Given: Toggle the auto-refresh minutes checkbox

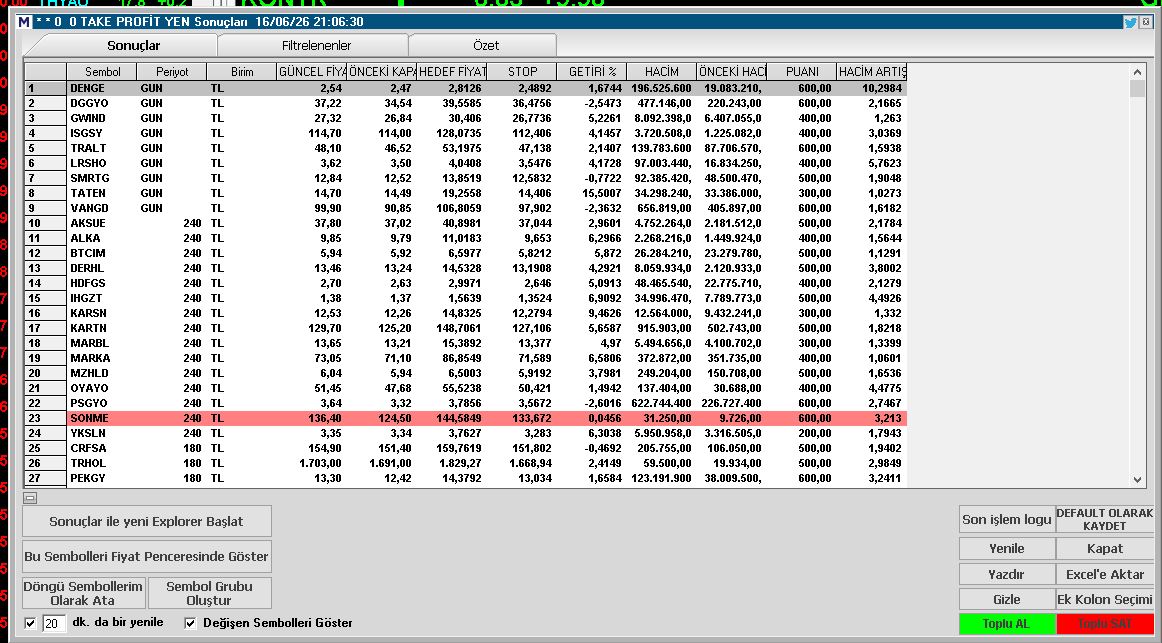Looking at the screenshot, I should 30,623.
